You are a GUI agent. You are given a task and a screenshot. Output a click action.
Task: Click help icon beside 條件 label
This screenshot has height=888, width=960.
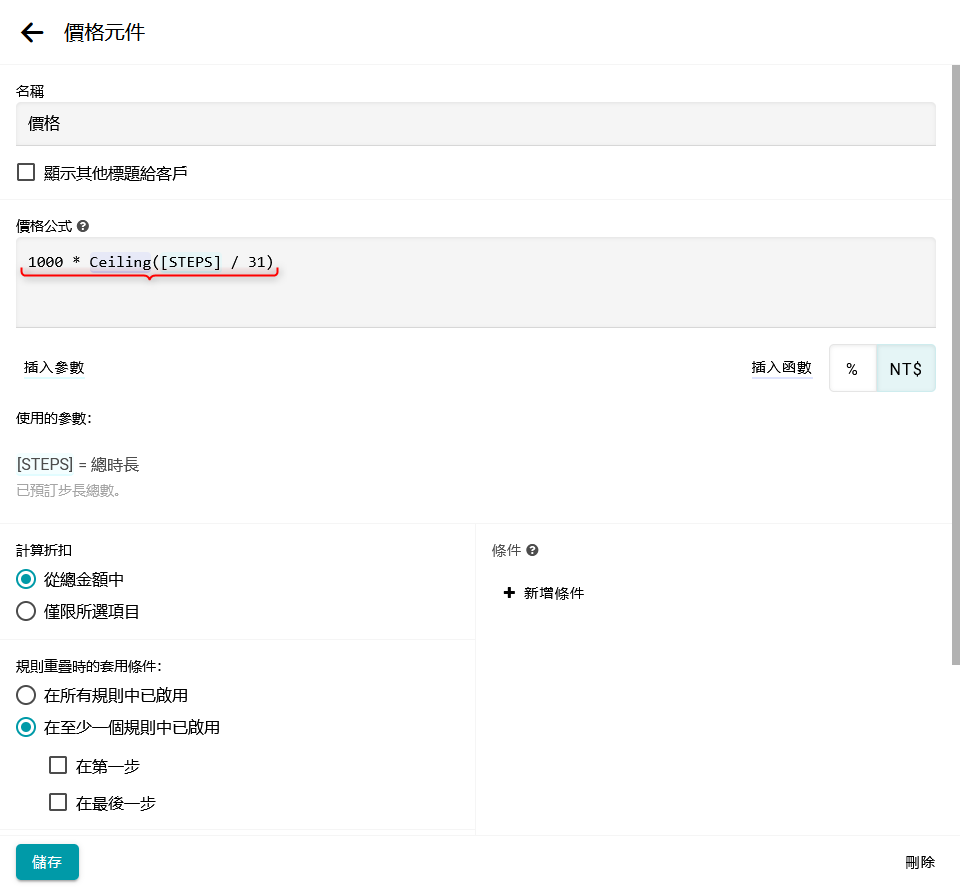pyautogui.click(x=533, y=550)
